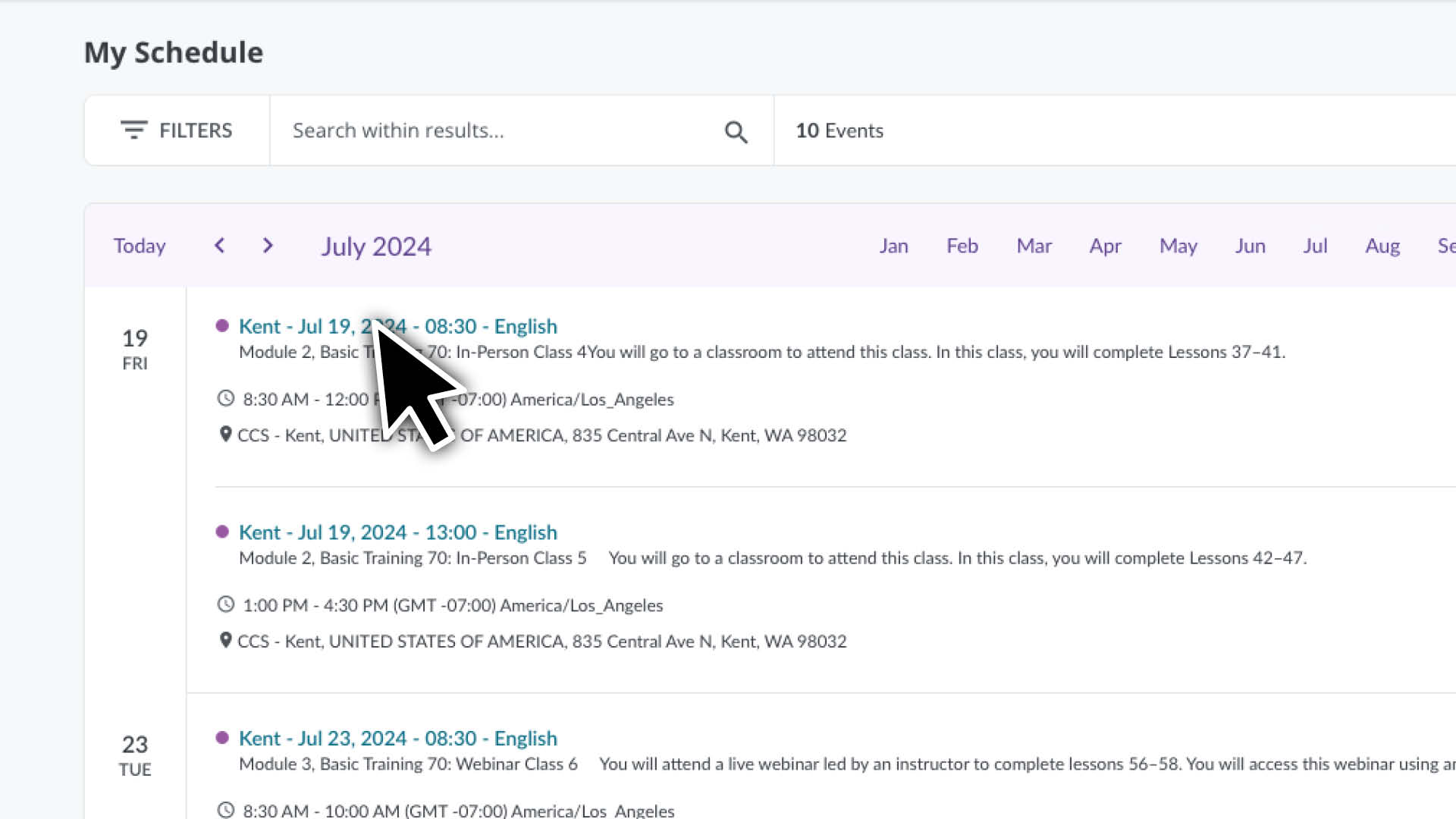Click the search magnifier icon

736,131
